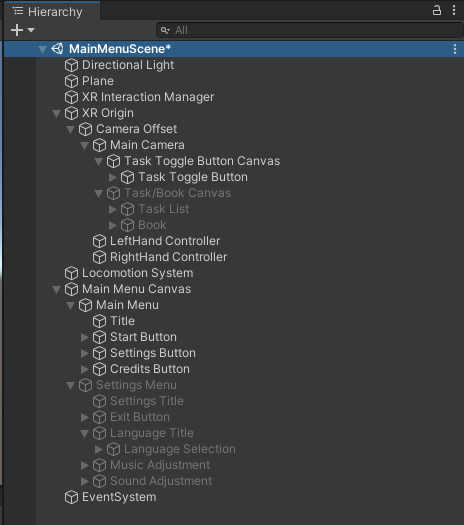Collapse the XR Origin foldout
The width and height of the screenshot is (464, 525).
pos(56,114)
